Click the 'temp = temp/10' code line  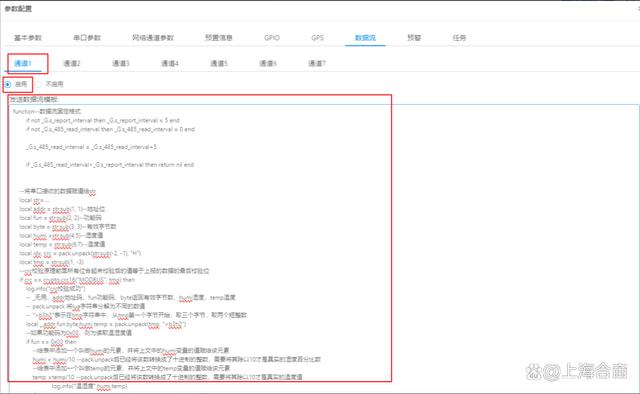tap(167, 377)
